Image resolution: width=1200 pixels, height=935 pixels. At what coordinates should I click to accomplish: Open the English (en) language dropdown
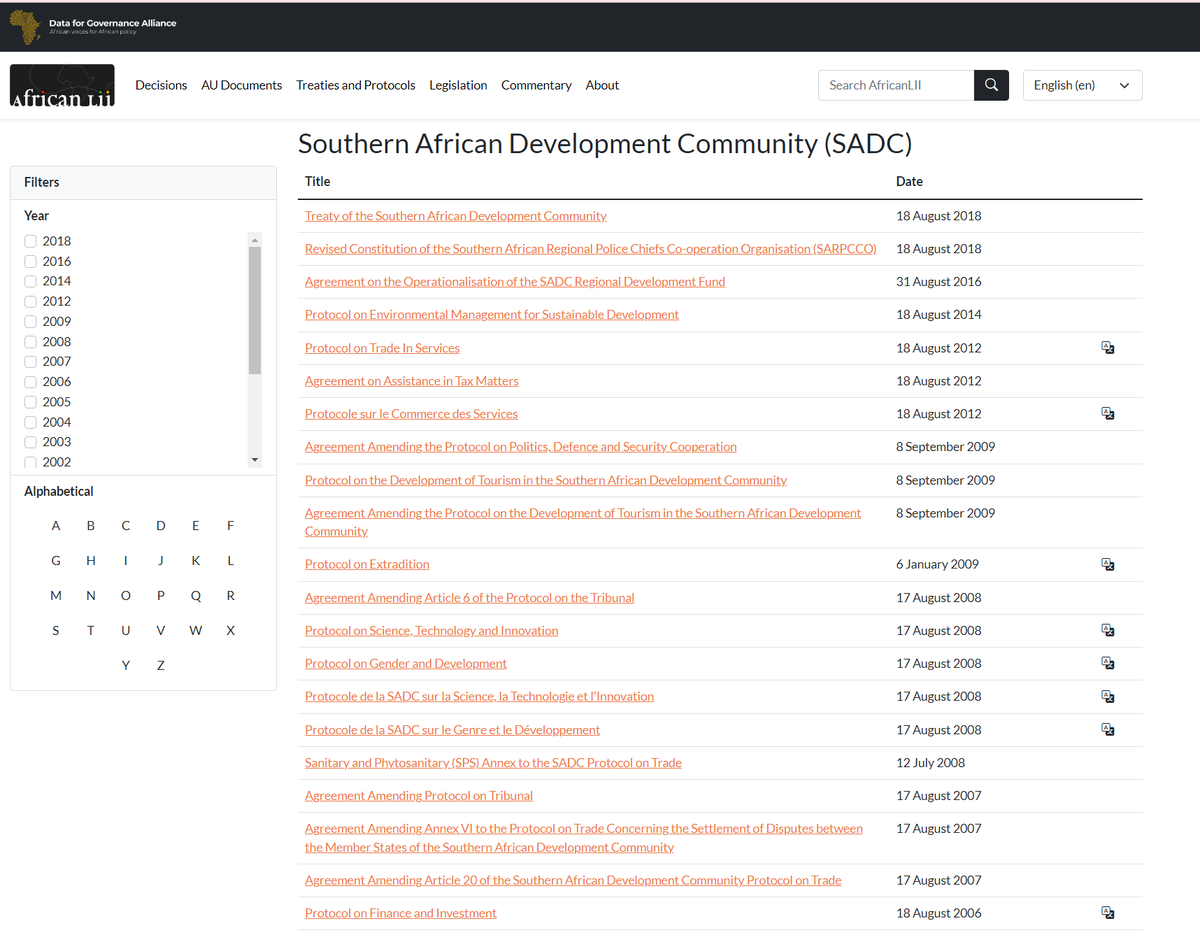pyautogui.click(x=1082, y=85)
